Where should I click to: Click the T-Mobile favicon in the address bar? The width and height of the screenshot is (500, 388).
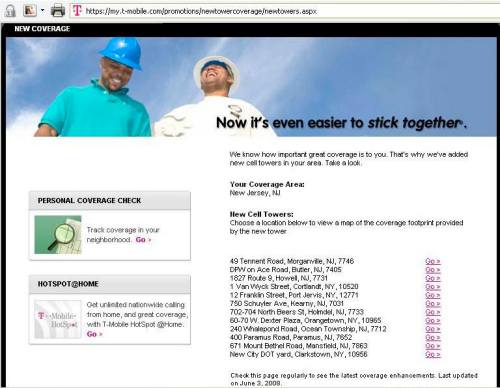point(77,11)
